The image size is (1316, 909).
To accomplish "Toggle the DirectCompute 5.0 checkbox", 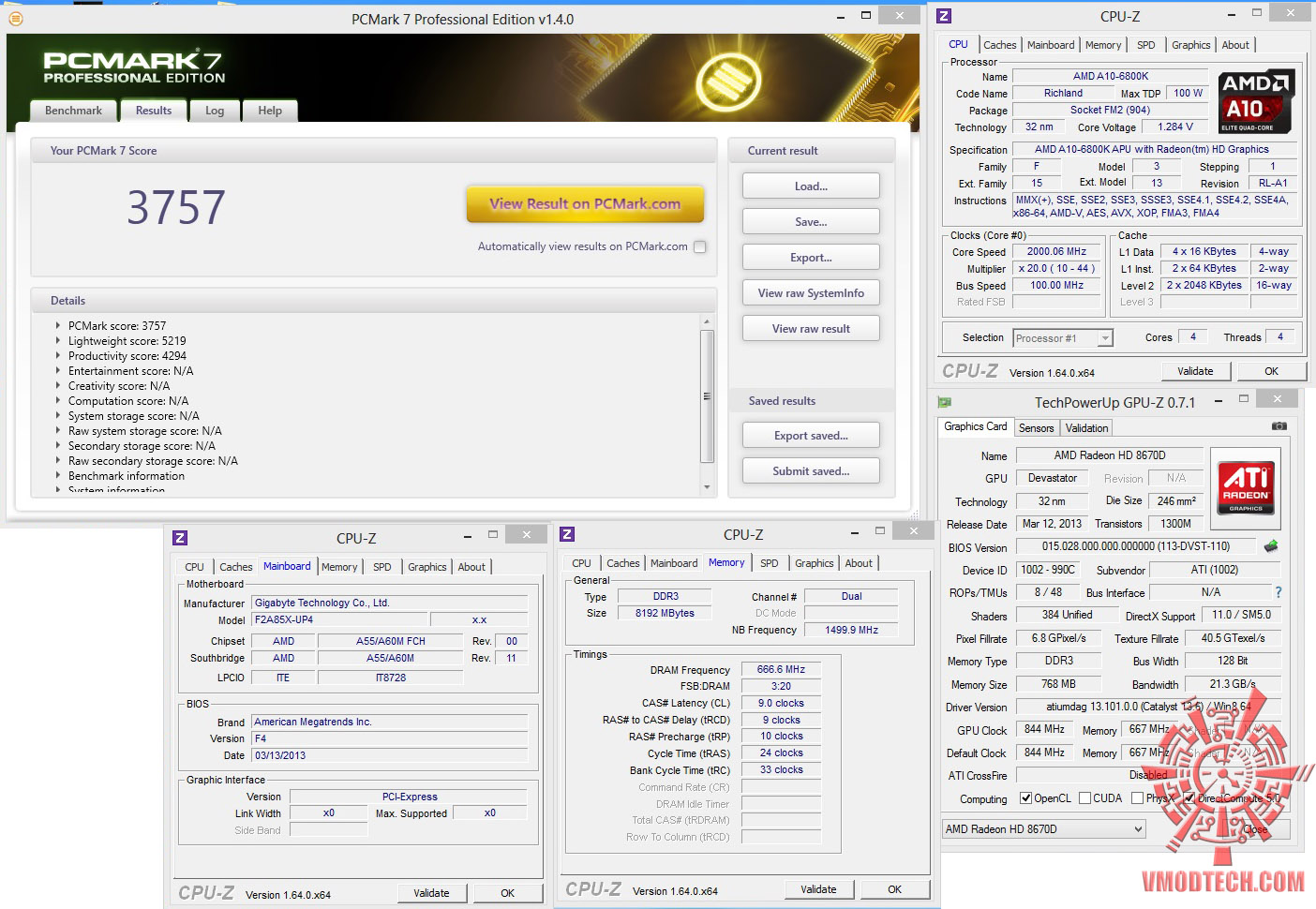I will click(x=1189, y=798).
